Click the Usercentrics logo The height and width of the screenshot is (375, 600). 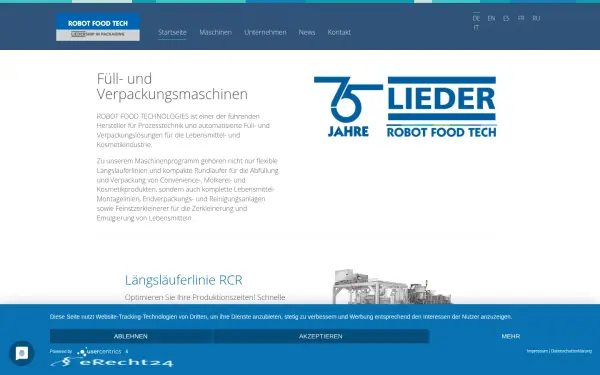click(99, 351)
